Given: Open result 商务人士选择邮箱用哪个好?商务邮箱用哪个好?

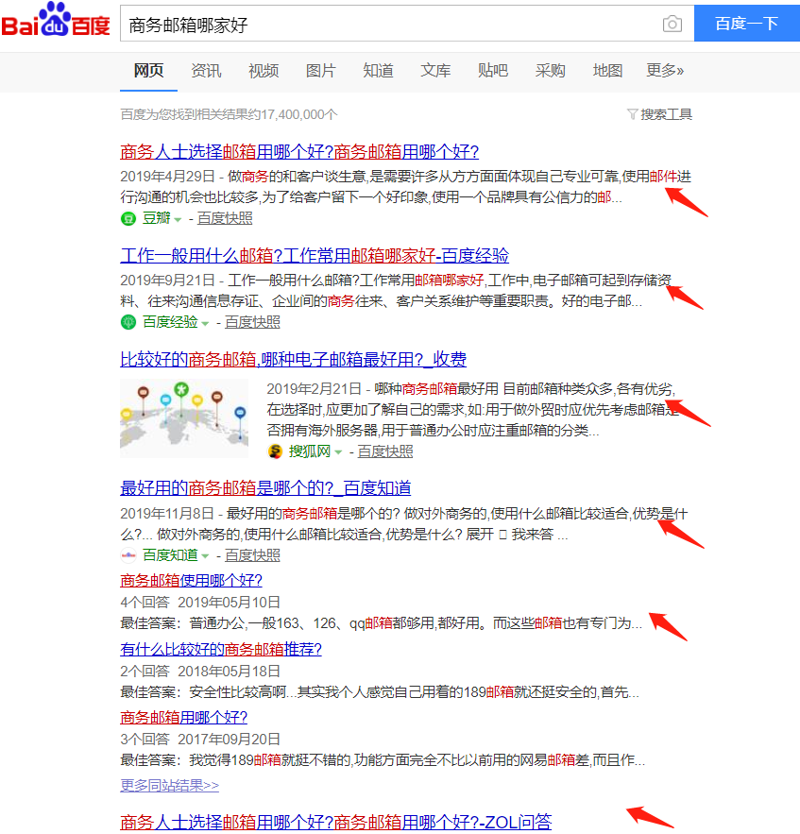Looking at the screenshot, I should tap(299, 152).
